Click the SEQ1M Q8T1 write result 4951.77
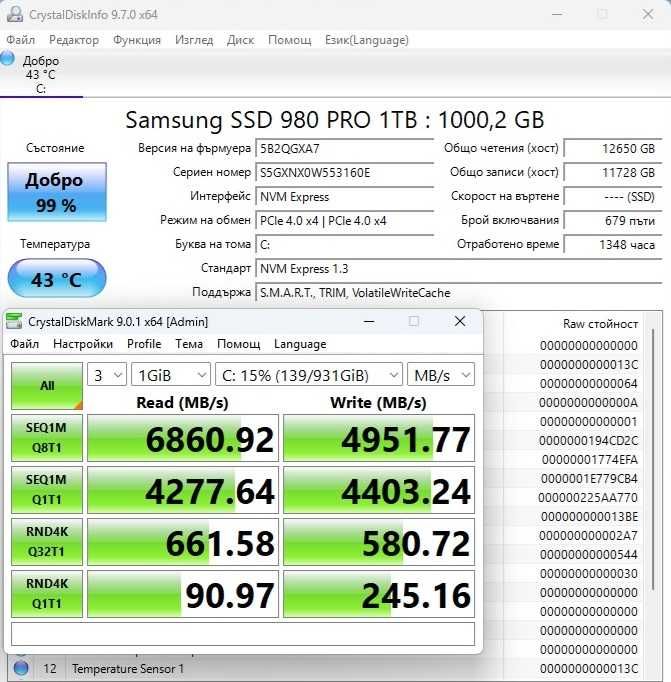This screenshot has height=682, width=671. pos(379,438)
